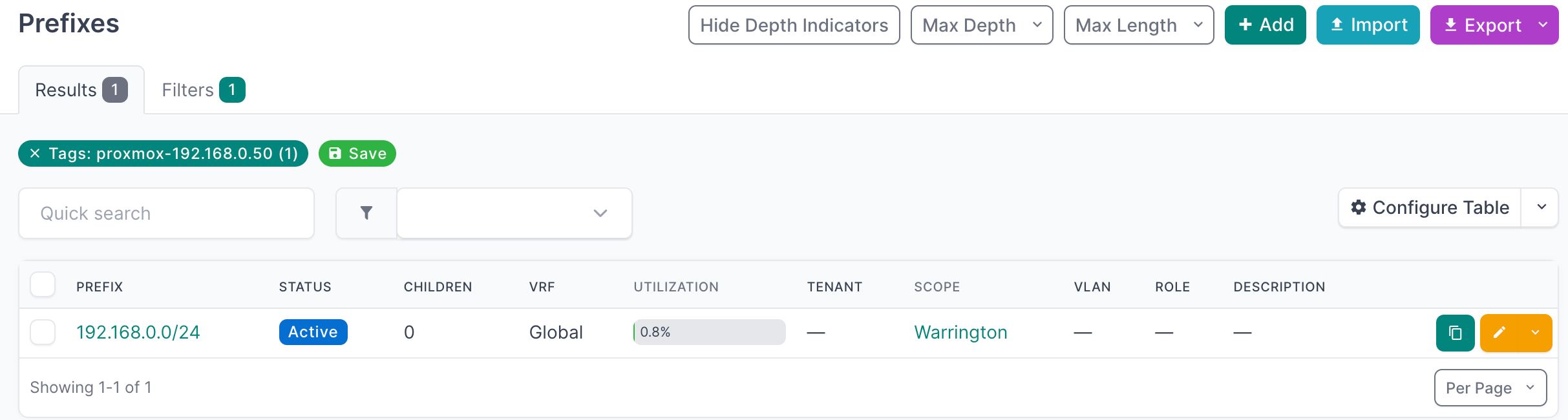
Task: Open the Import dialog
Action: click(1368, 25)
